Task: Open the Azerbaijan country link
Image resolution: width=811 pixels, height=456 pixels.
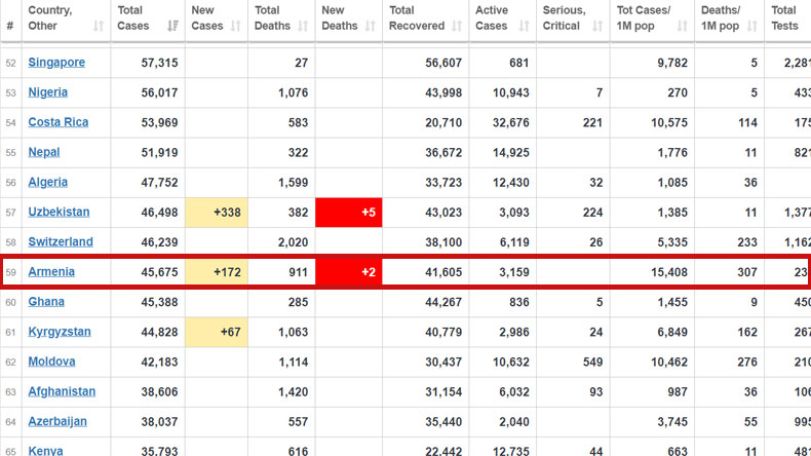Action: [57, 422]
